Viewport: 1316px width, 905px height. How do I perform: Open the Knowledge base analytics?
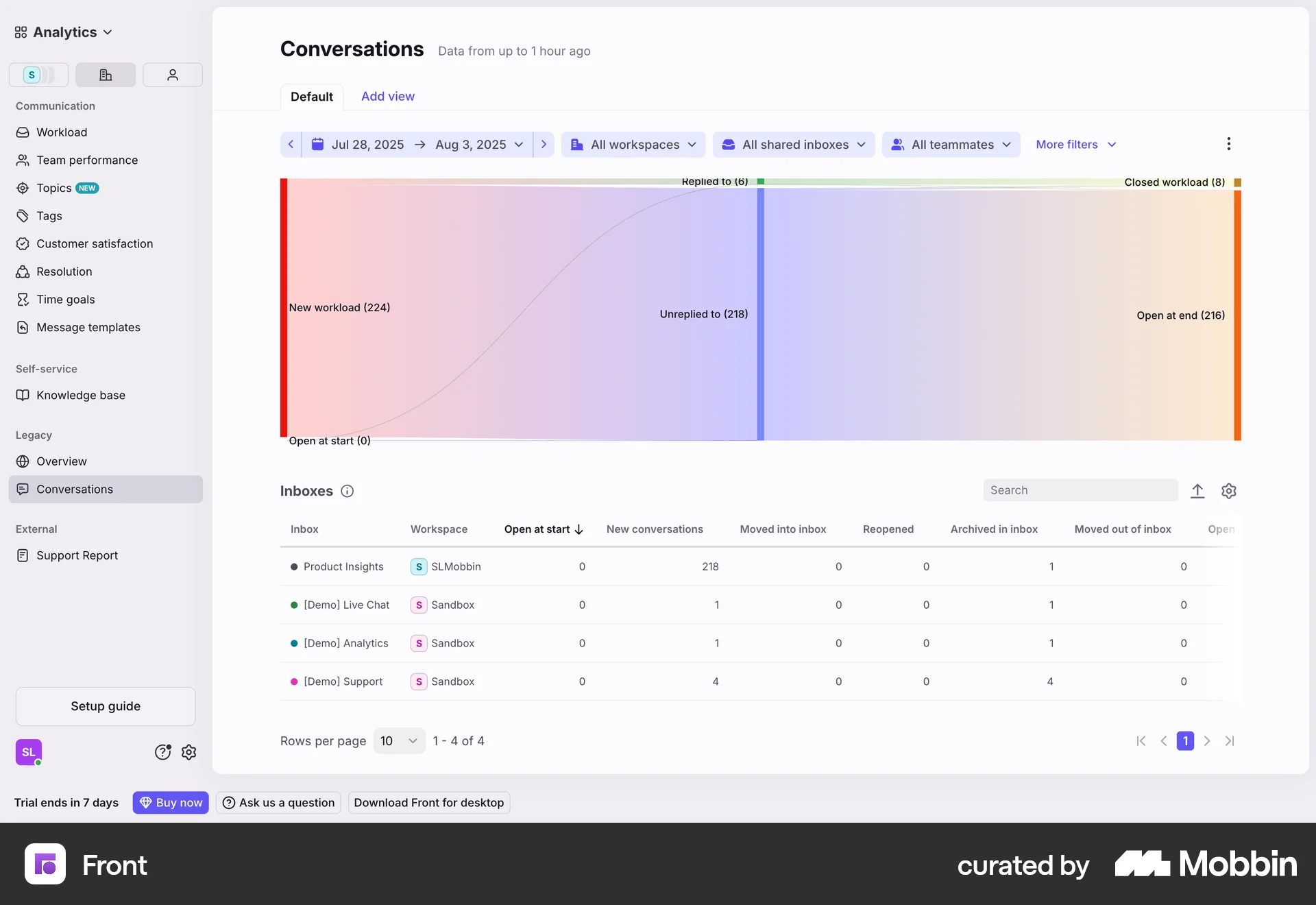[80, 395]
